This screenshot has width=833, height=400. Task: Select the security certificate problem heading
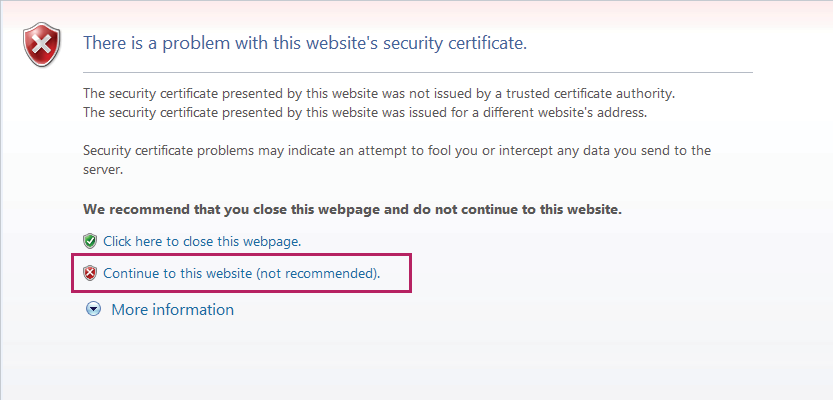coord(305,42)
